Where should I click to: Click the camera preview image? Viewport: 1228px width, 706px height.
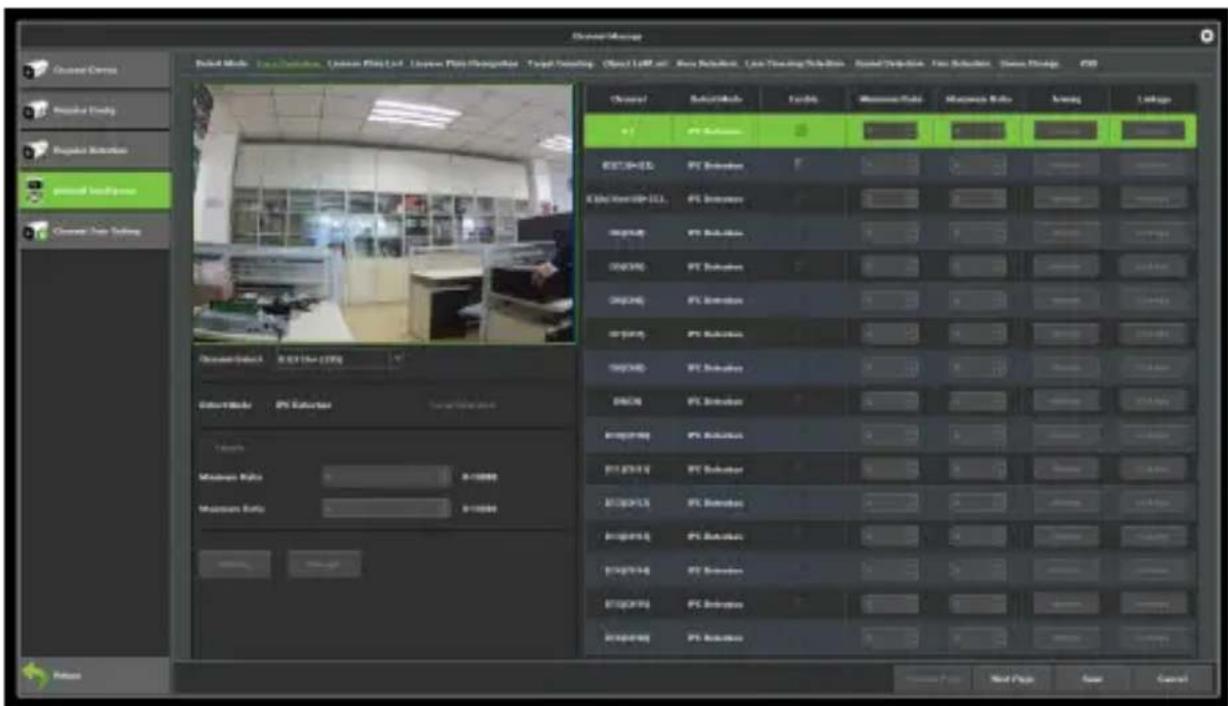point(383,213)
